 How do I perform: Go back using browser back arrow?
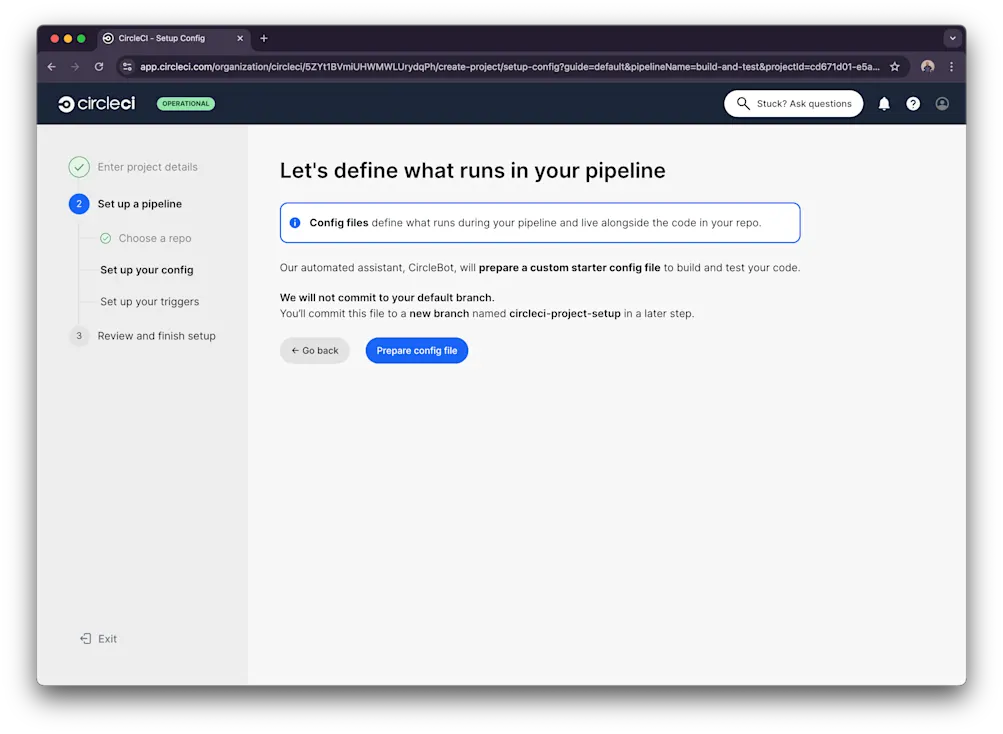[x=52, y=67]
